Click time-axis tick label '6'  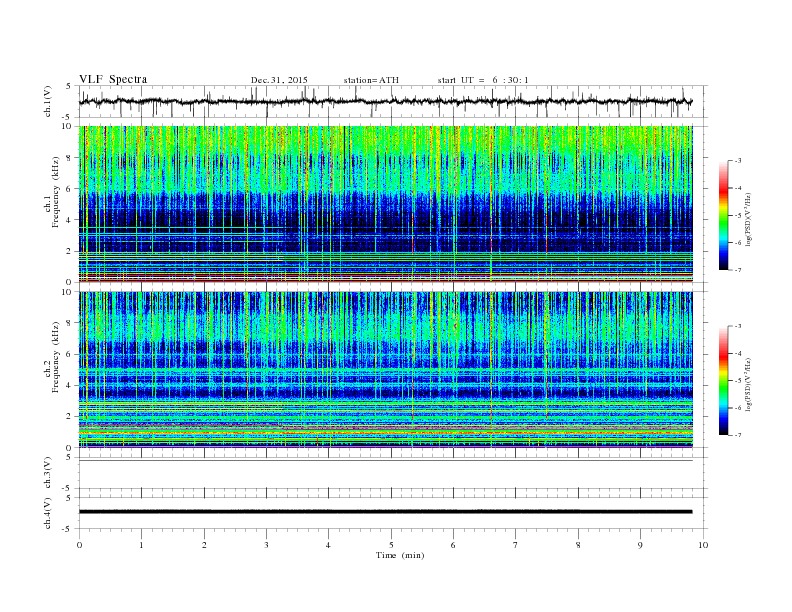tap(453, 545)
